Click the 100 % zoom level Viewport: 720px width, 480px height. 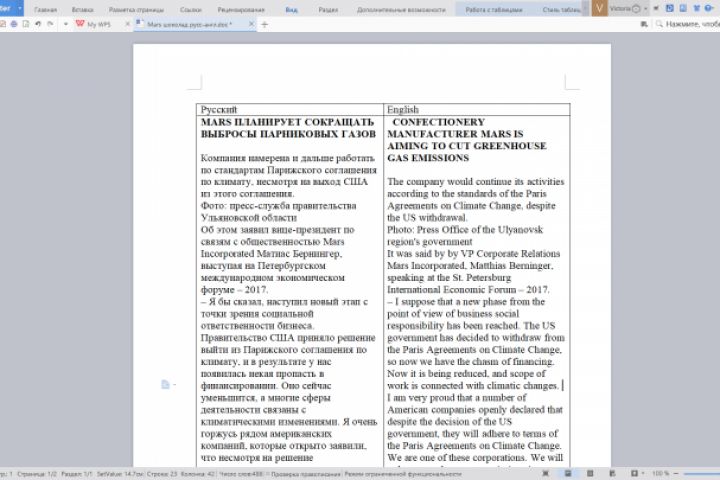coord(660,473)
